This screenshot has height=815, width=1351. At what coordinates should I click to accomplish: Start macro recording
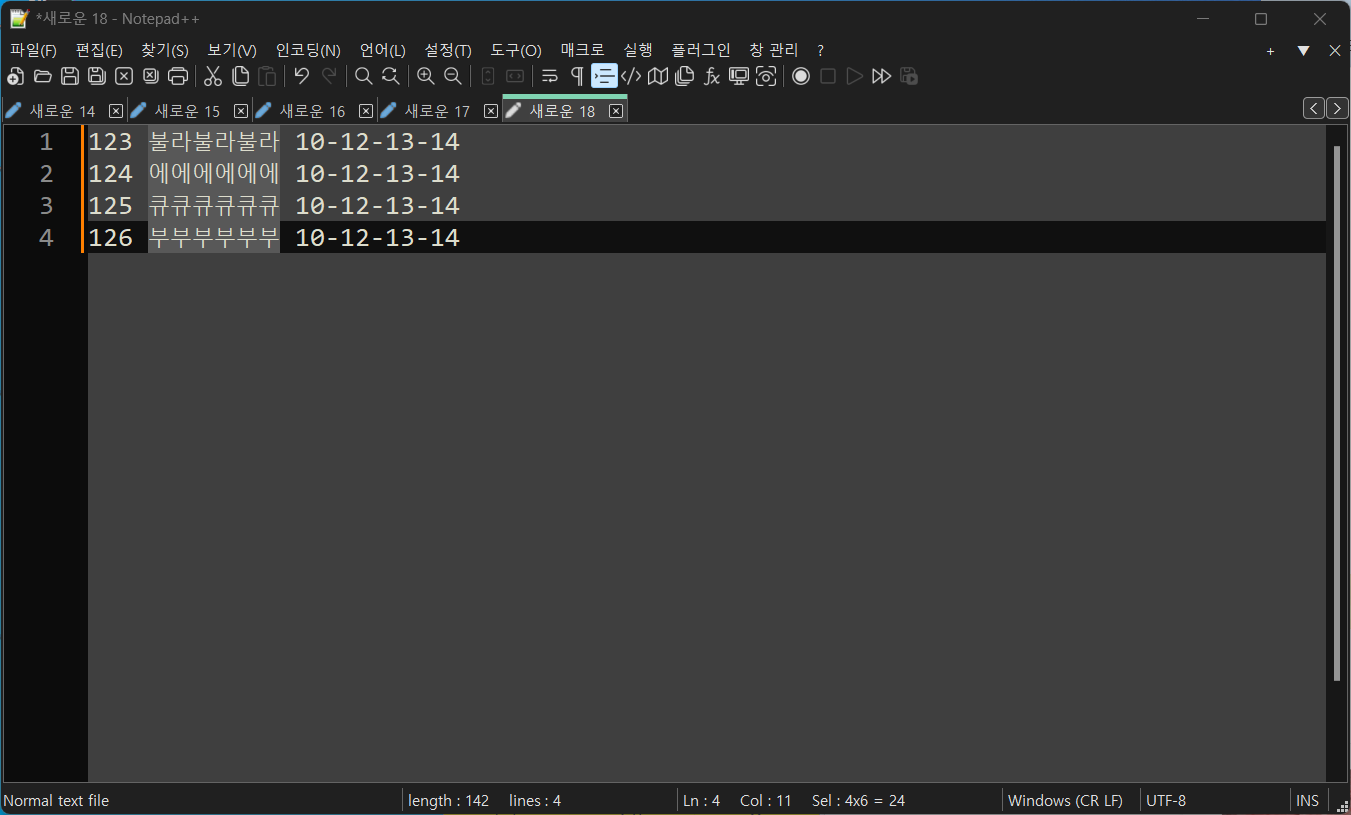click(x=801, y=76)
